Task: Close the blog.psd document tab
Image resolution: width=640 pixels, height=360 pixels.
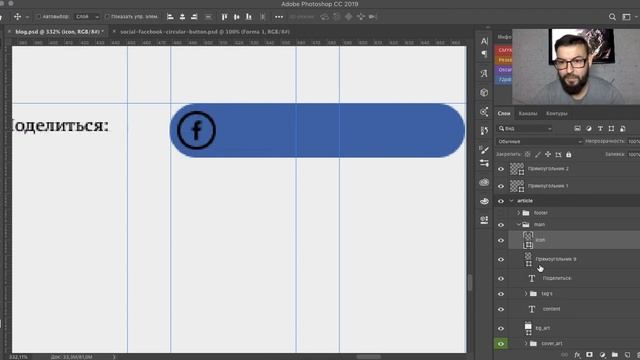Action: [x=9, y=31]
